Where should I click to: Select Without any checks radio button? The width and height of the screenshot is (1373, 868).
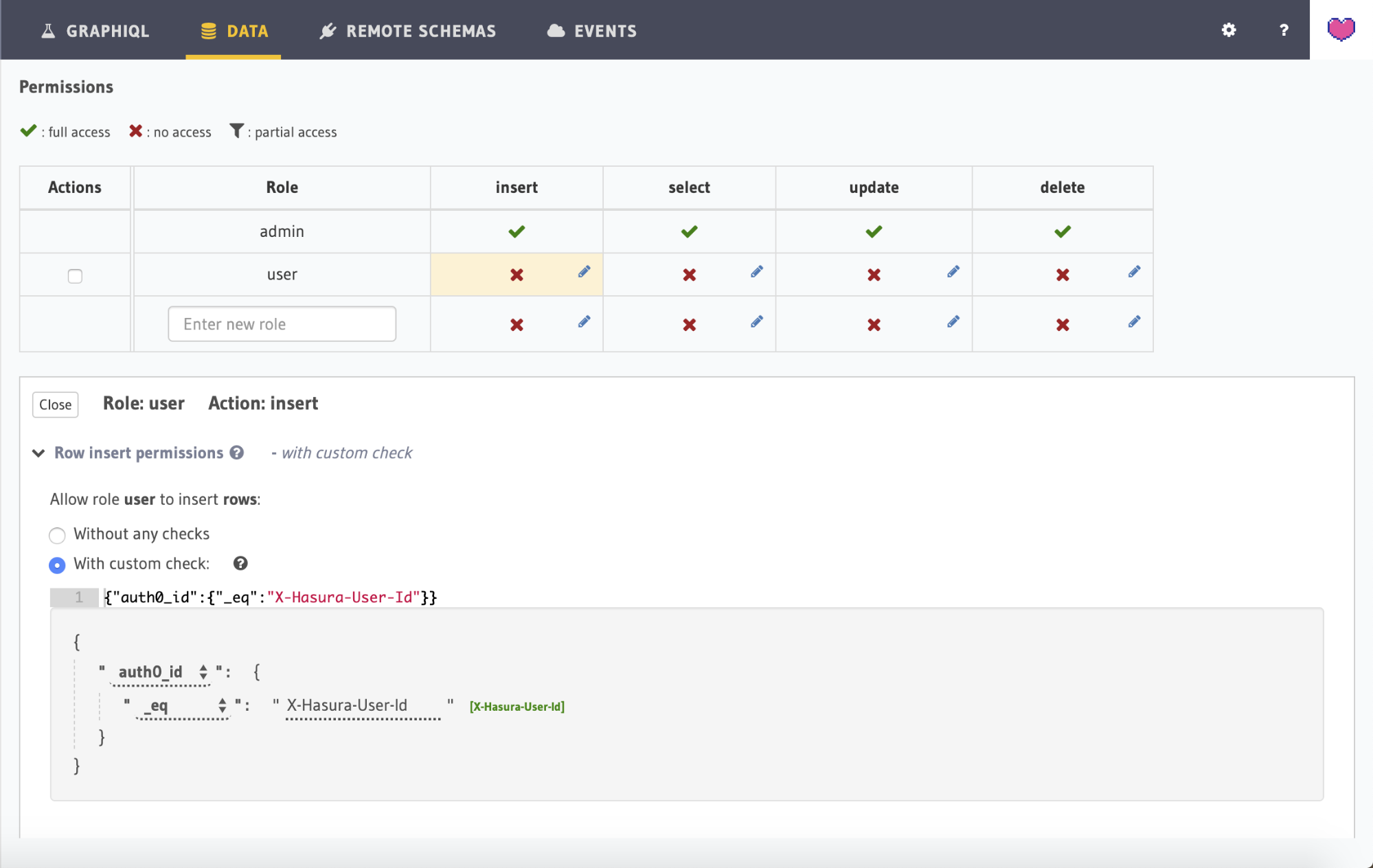[x=57, y=534]
